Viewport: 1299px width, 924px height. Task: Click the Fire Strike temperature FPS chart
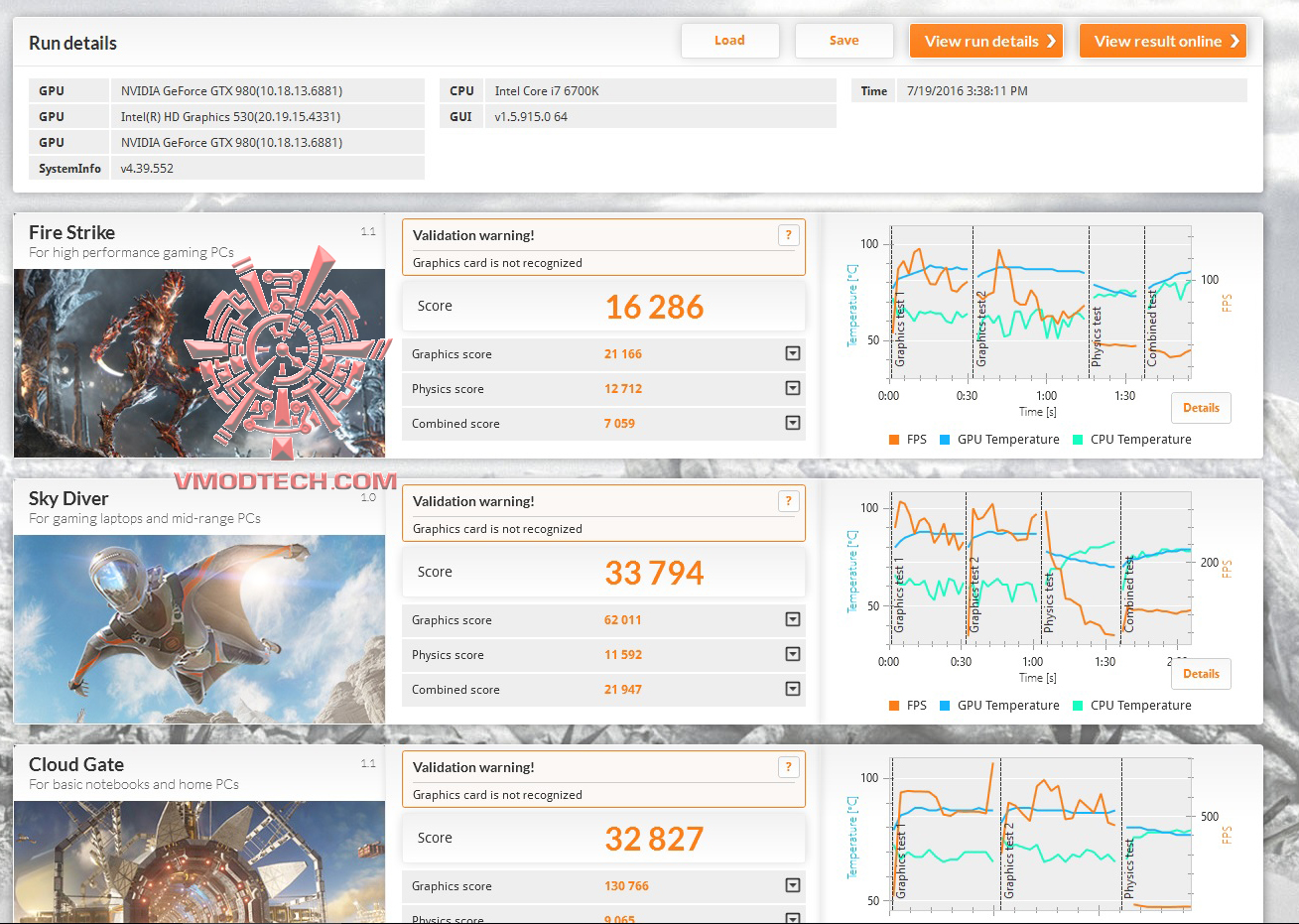coord(1041,303)
